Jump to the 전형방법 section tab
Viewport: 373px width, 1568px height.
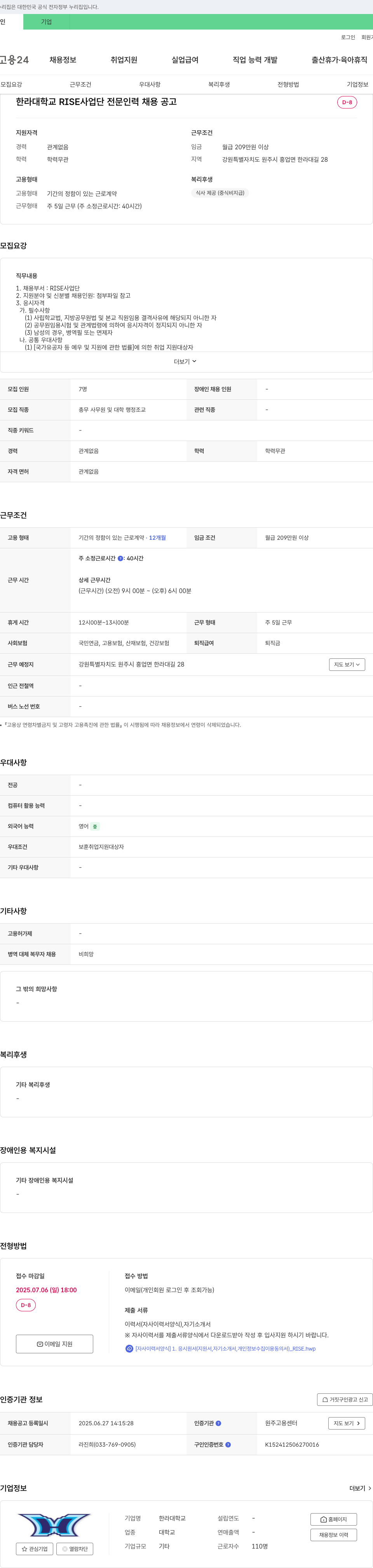[288, 85]
